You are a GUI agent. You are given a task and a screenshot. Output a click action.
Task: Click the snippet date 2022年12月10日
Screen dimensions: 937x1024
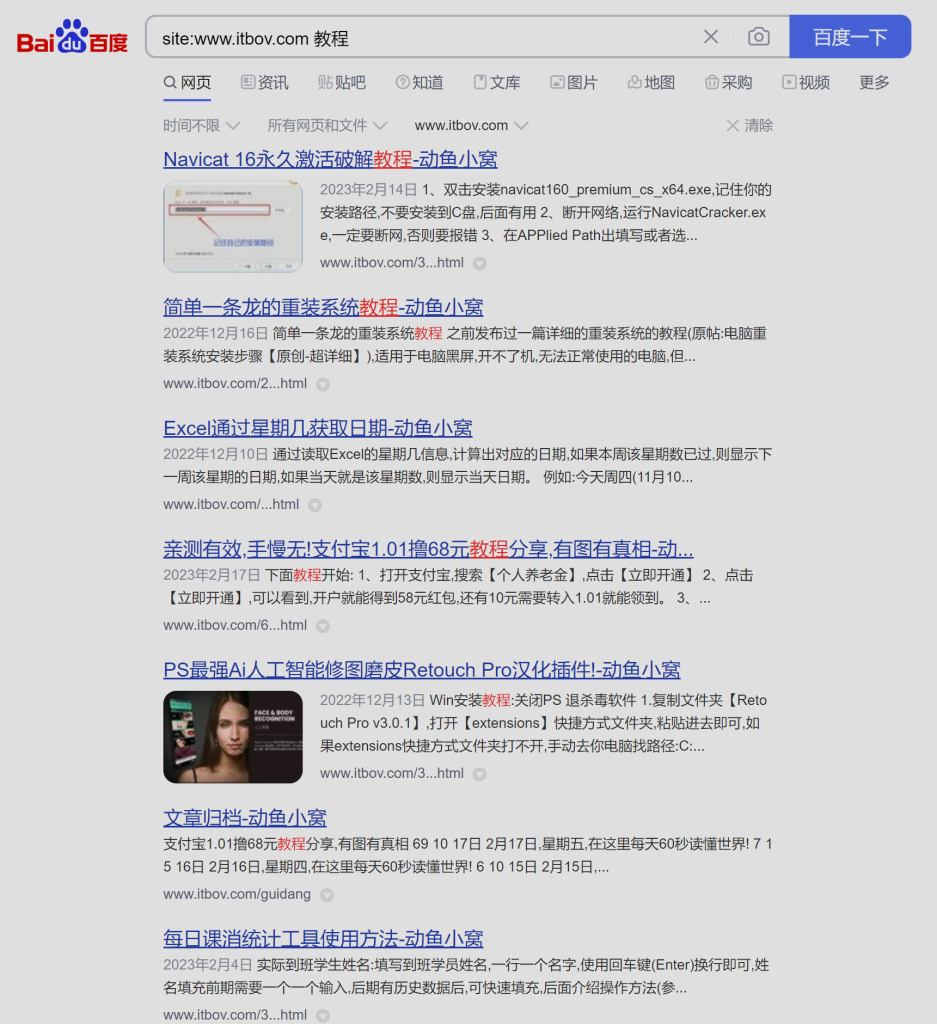pos(215,454)
